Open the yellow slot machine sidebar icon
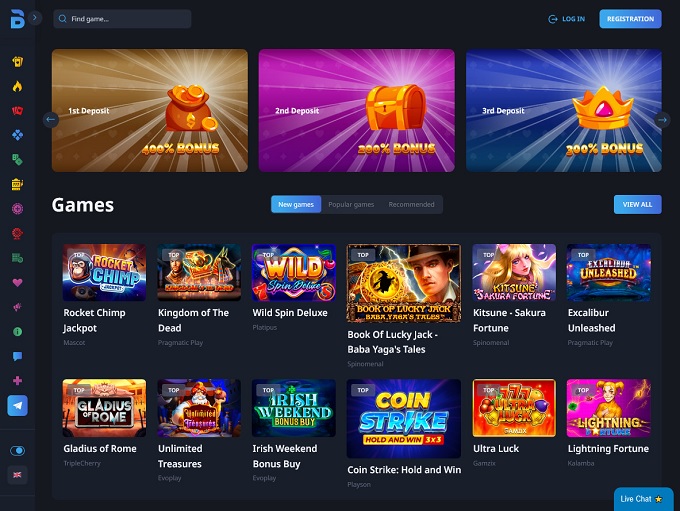This screenshot has height=511, width=680. [17, 184]
